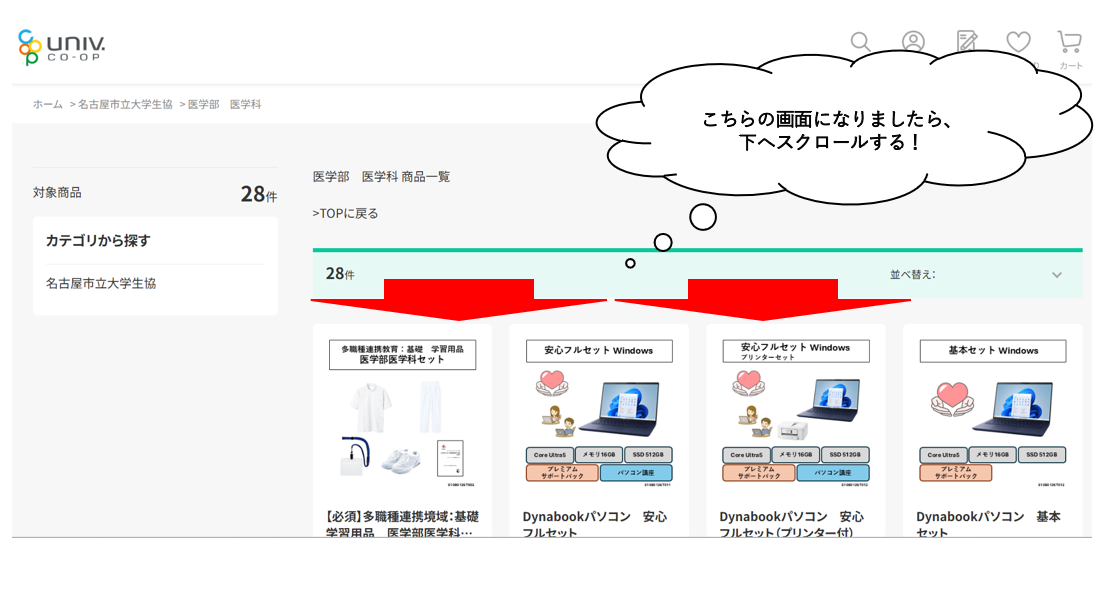
Task: Open favorites via the heart icon
Action: [x=1018, y=42]
